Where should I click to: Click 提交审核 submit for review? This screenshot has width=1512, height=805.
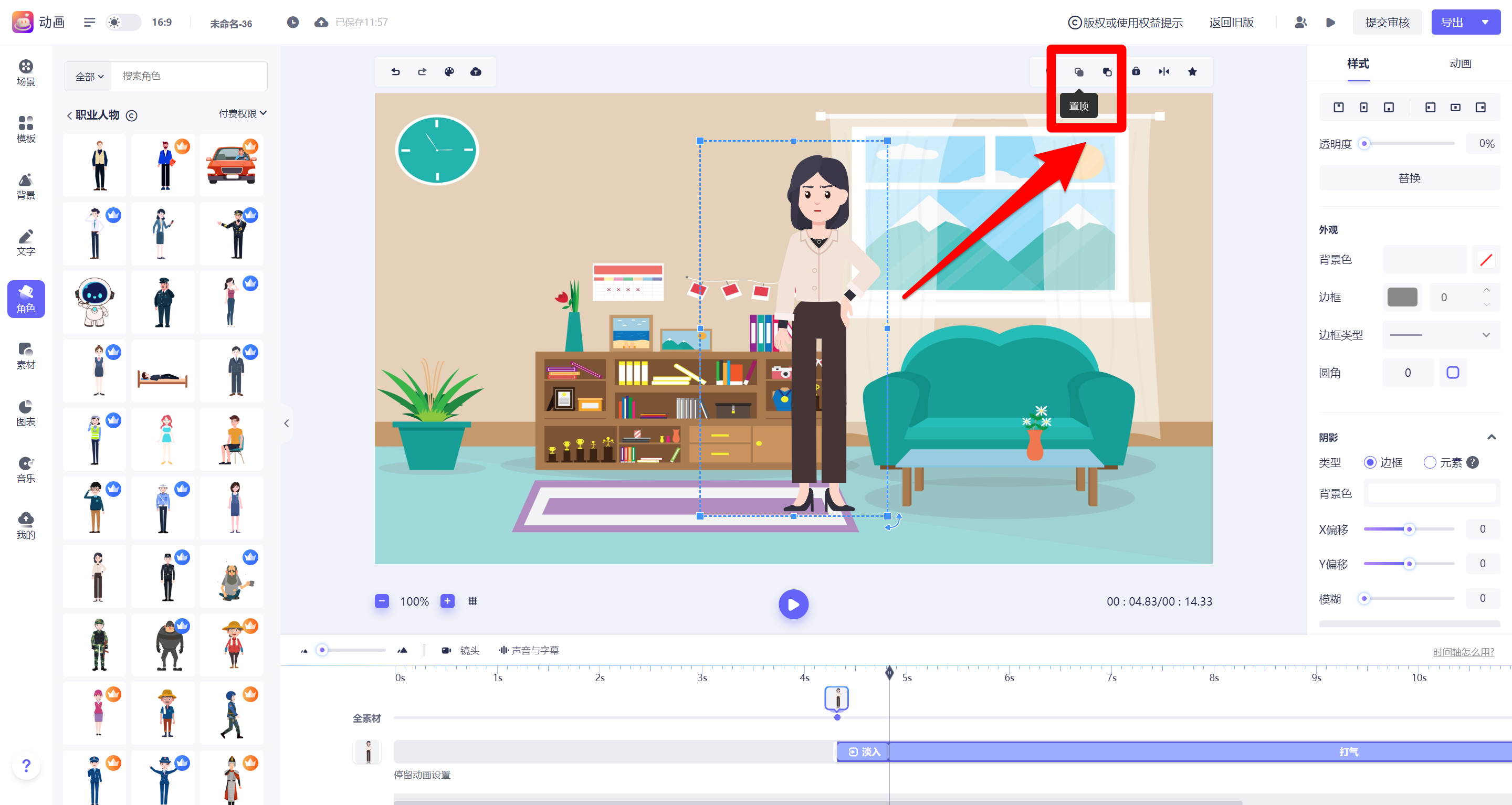[1387, 22]
